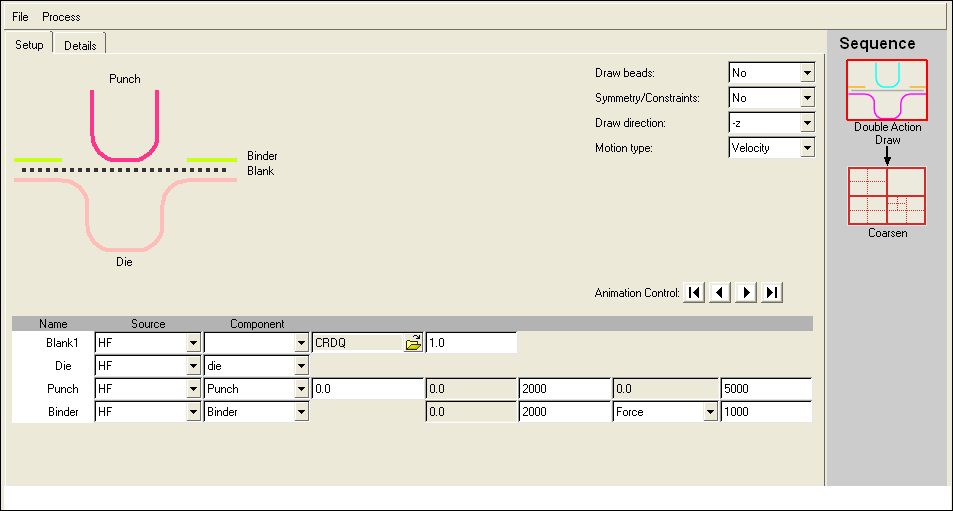This screenshot has height=511, width=953.
Task: Jump animation to last frame
Action: pyautogui.click(x=771, y=293)
